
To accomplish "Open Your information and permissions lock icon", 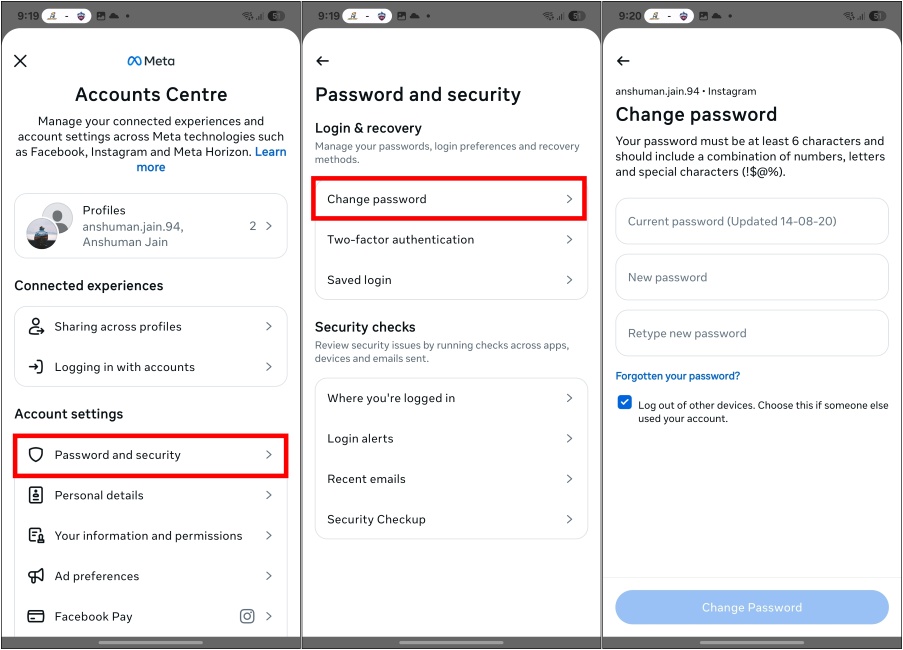I will pyautogui.click(x=36, y=536).
